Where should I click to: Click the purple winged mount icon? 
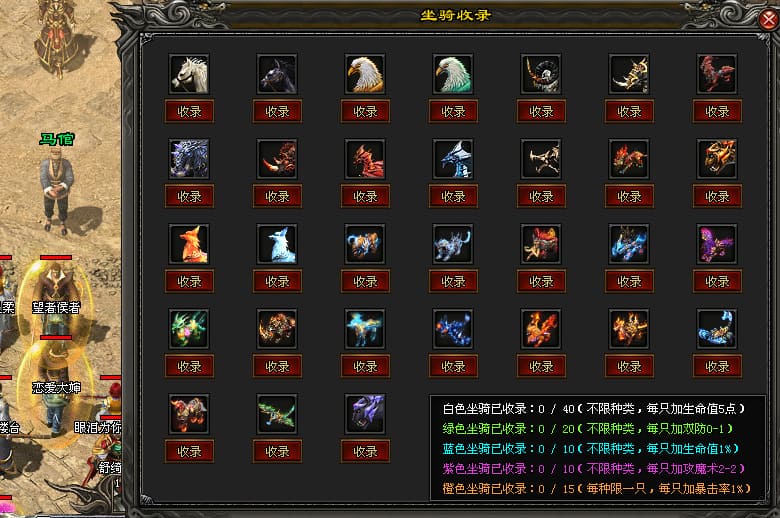717,244
